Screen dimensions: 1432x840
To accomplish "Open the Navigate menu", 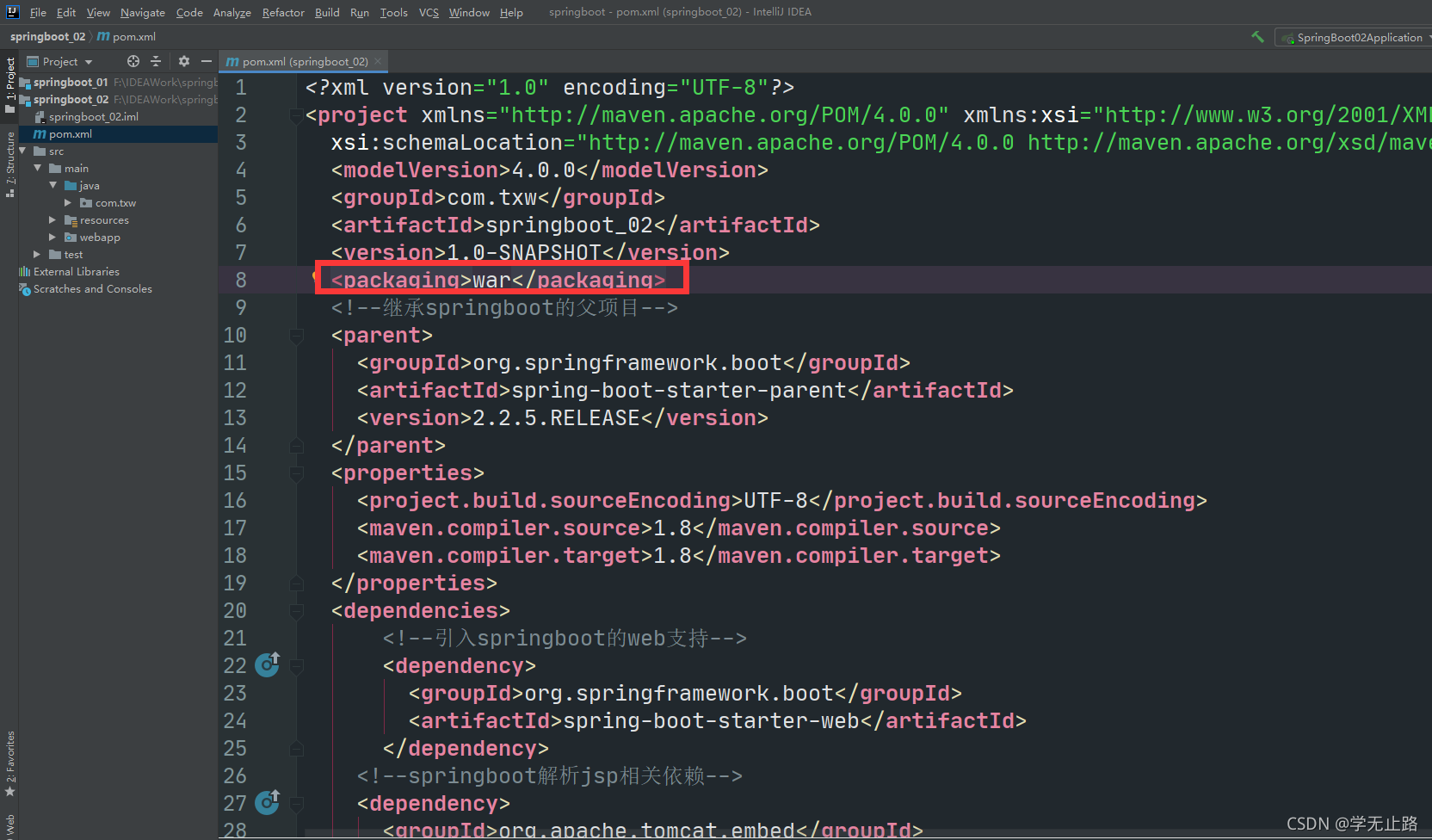I will pos(143,12).
